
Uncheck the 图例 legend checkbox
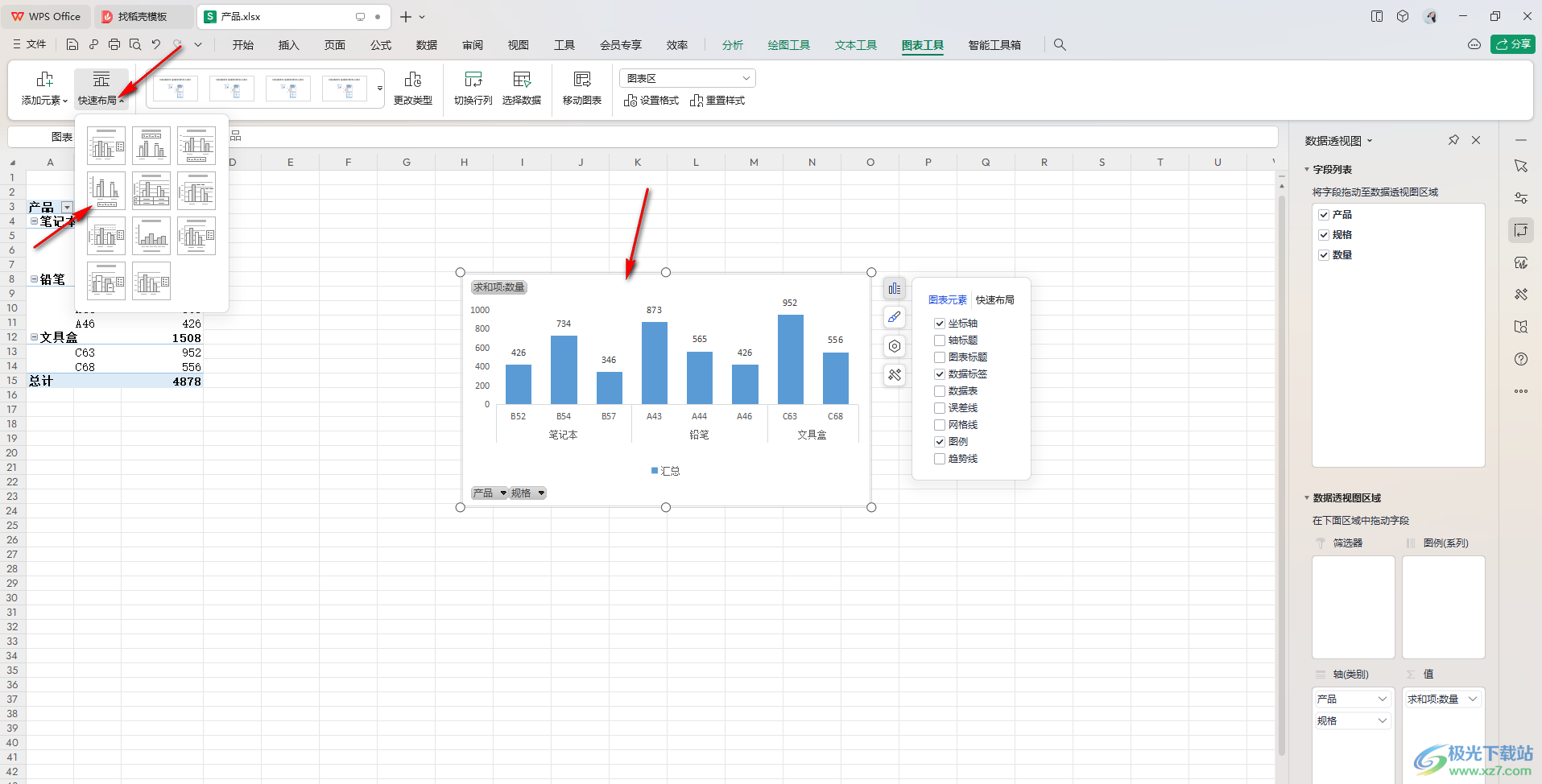pos(940,442)
